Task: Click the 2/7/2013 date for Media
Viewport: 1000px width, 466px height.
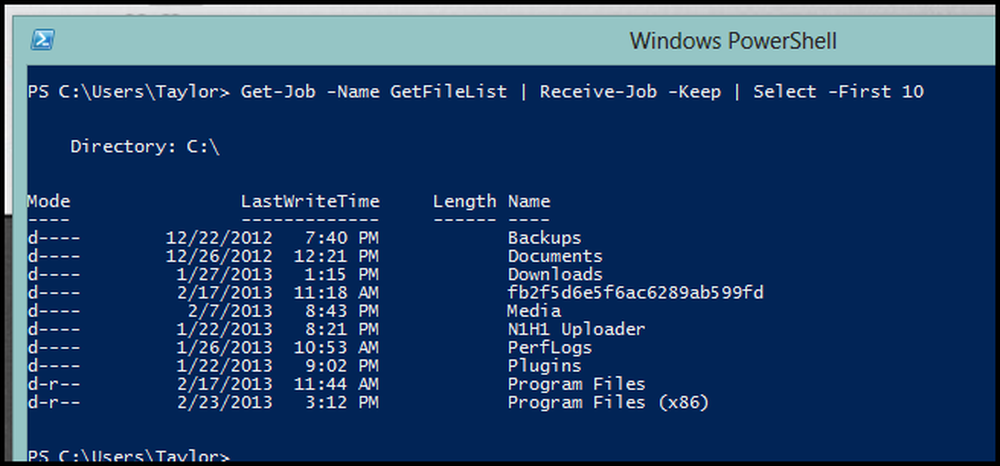Action: pos(230,311)
